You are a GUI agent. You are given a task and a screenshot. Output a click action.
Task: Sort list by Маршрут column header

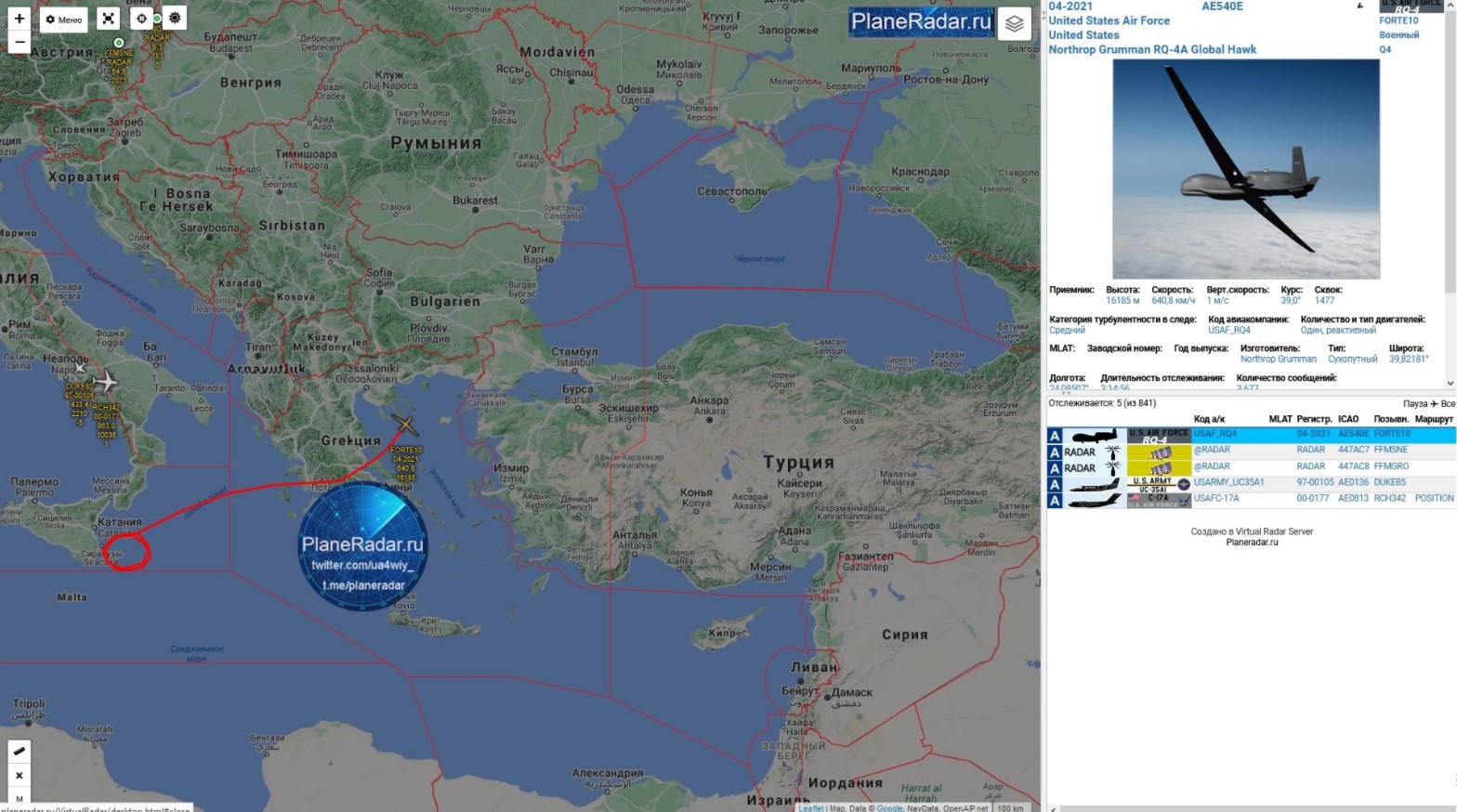(1434, 419)
